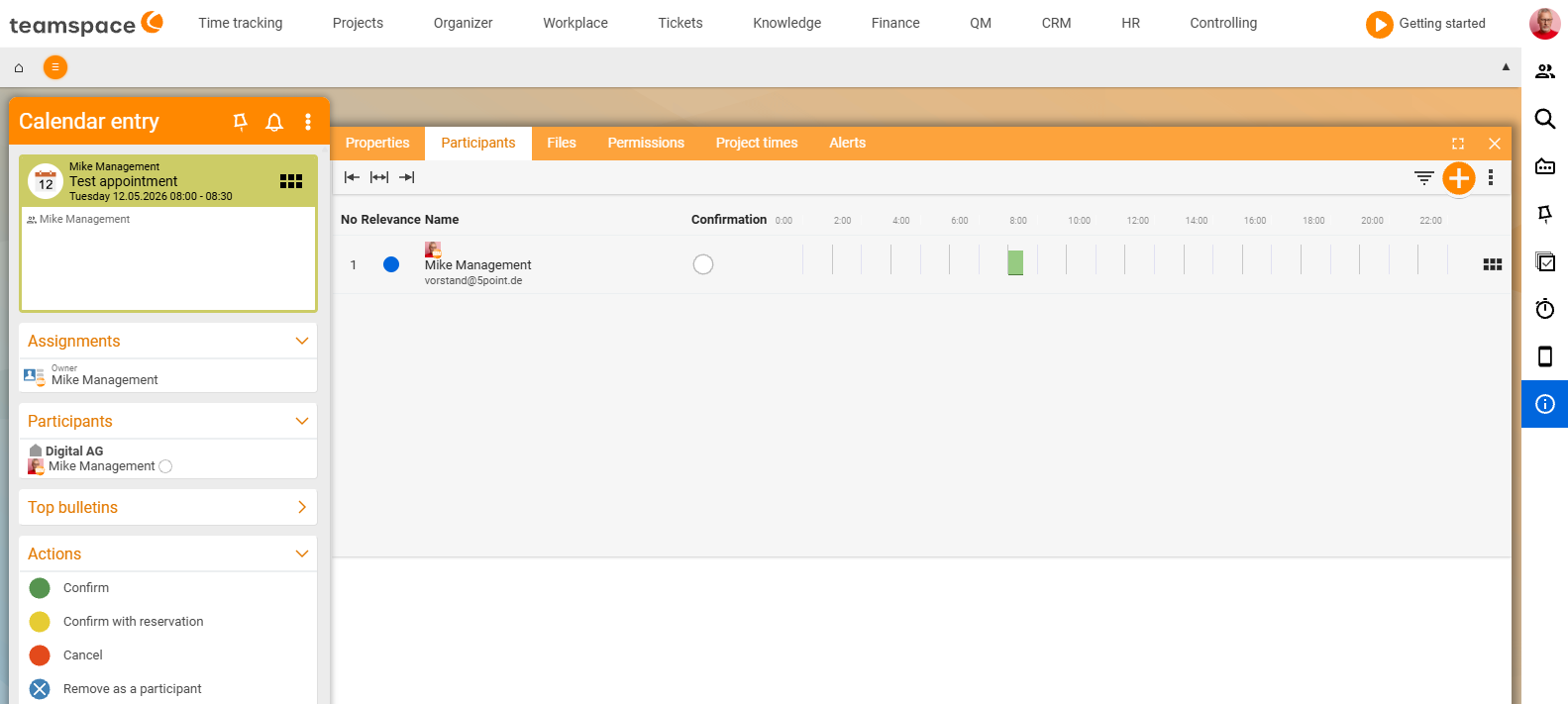Screen dimensions: 1568x704
Task: Select green appointment block on timeline
Action: (x=1015, y=262)
